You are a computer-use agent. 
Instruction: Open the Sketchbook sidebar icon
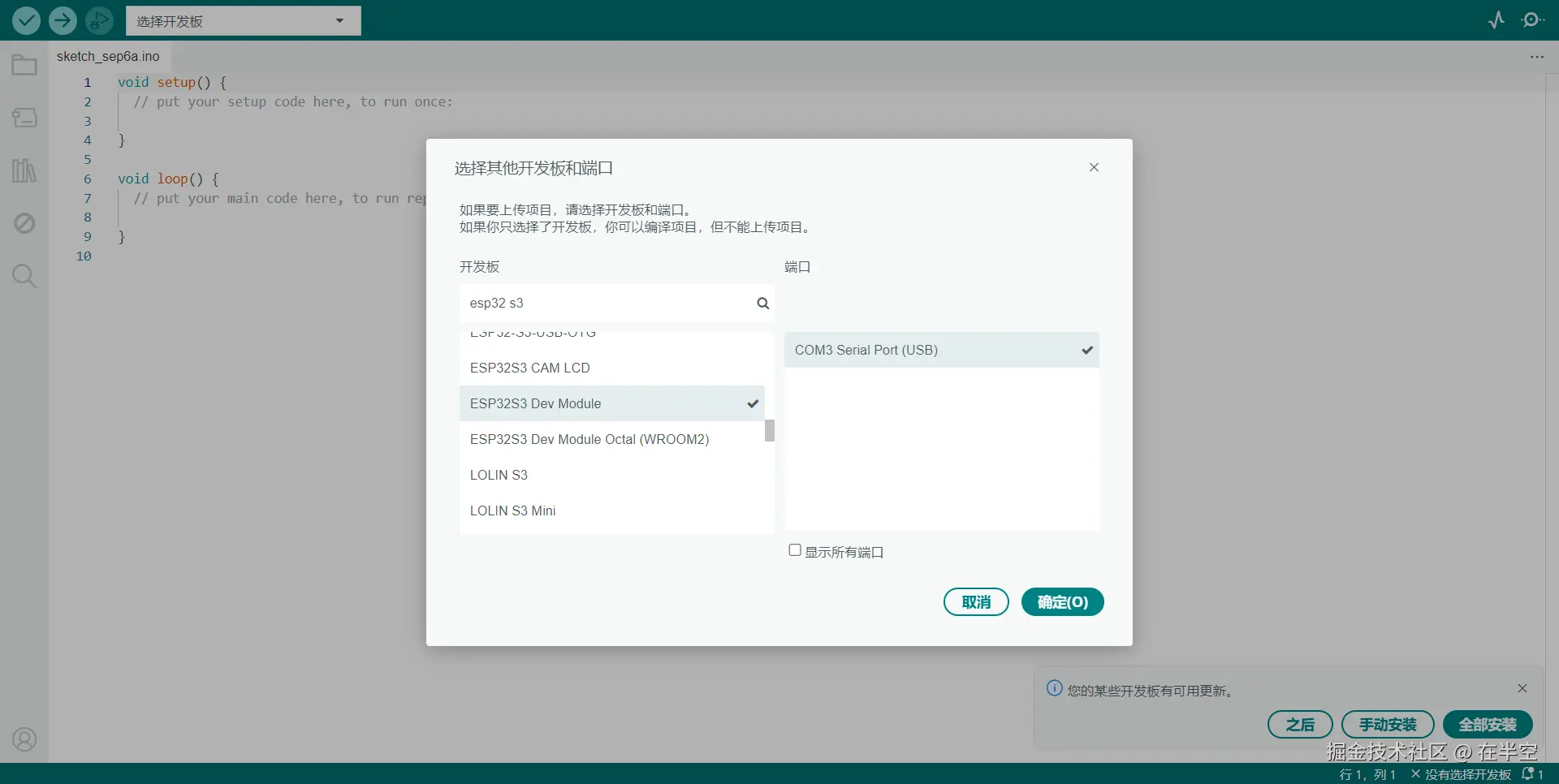(24, 65)
